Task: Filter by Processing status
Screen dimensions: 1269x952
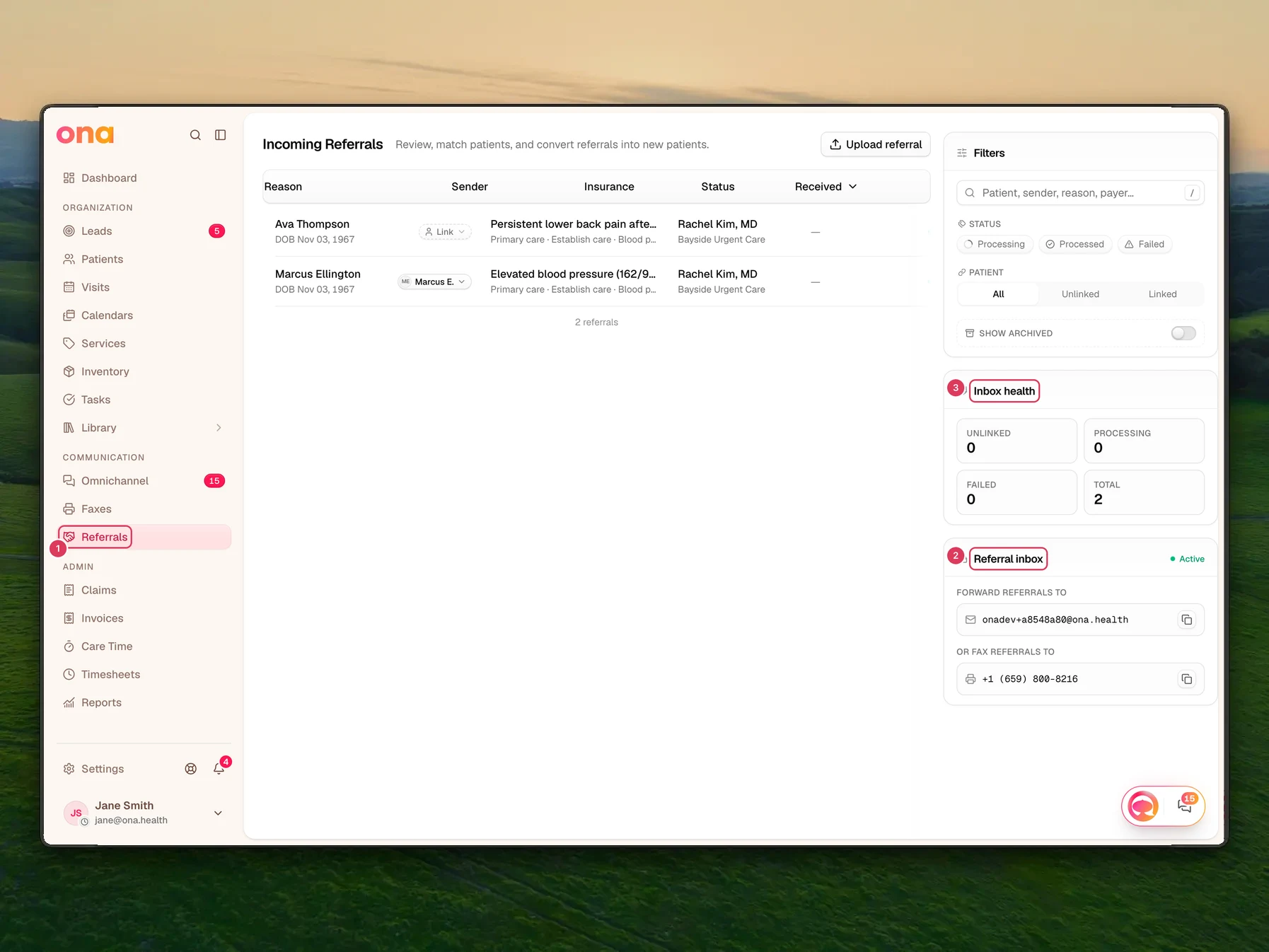Action: coord(995,245)
